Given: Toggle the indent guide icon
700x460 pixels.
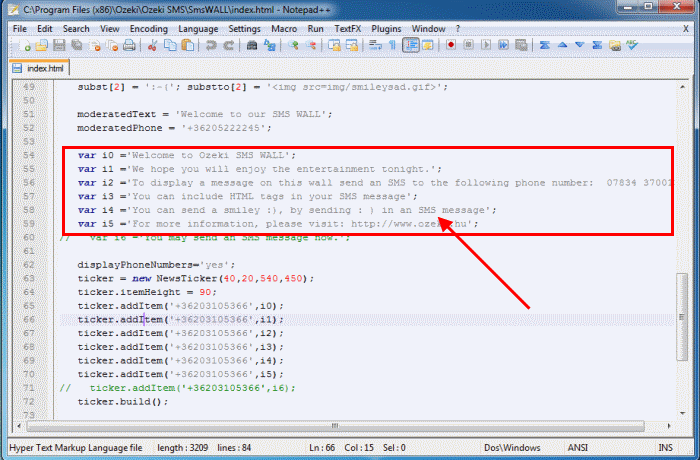Looking at the screenshot, I should [410, 46].
